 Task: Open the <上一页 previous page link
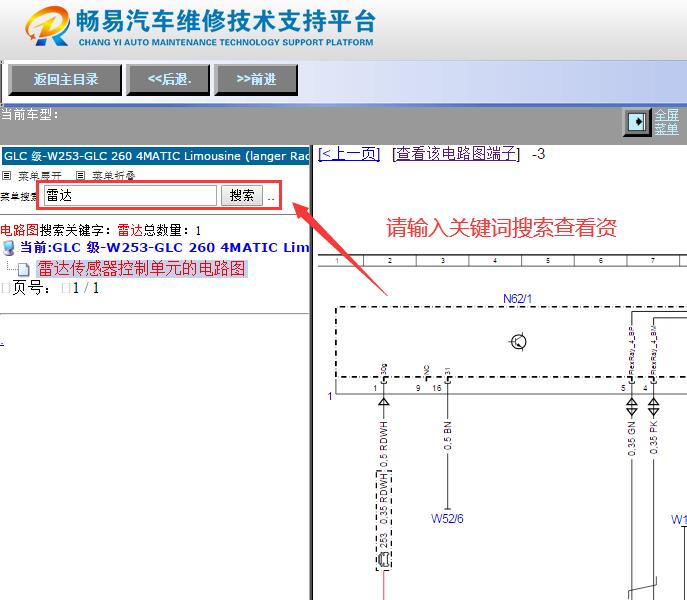[349, 154]
